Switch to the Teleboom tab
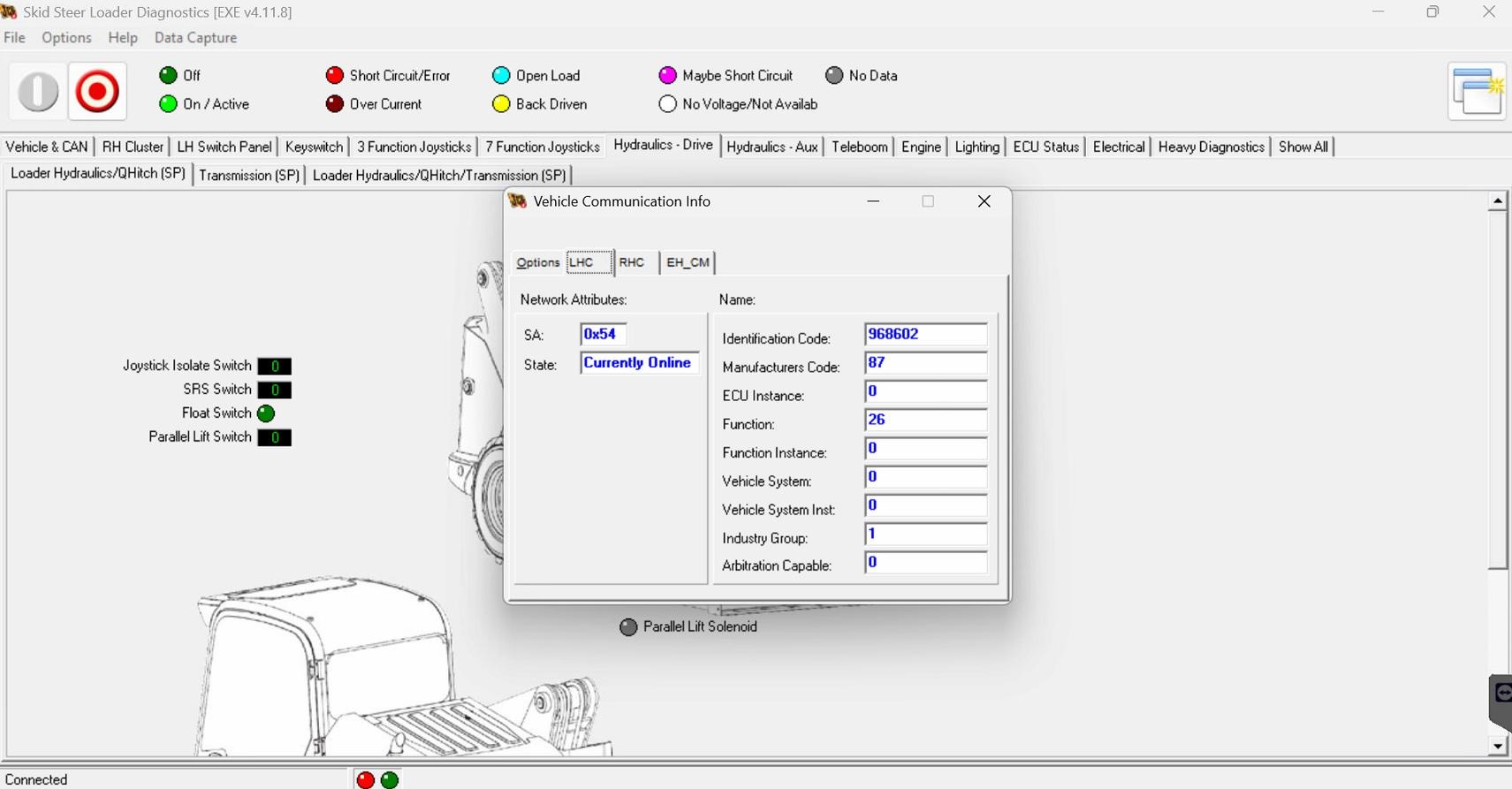Image resolution: width=1512 pixels, height=789 pixels. 860,147
